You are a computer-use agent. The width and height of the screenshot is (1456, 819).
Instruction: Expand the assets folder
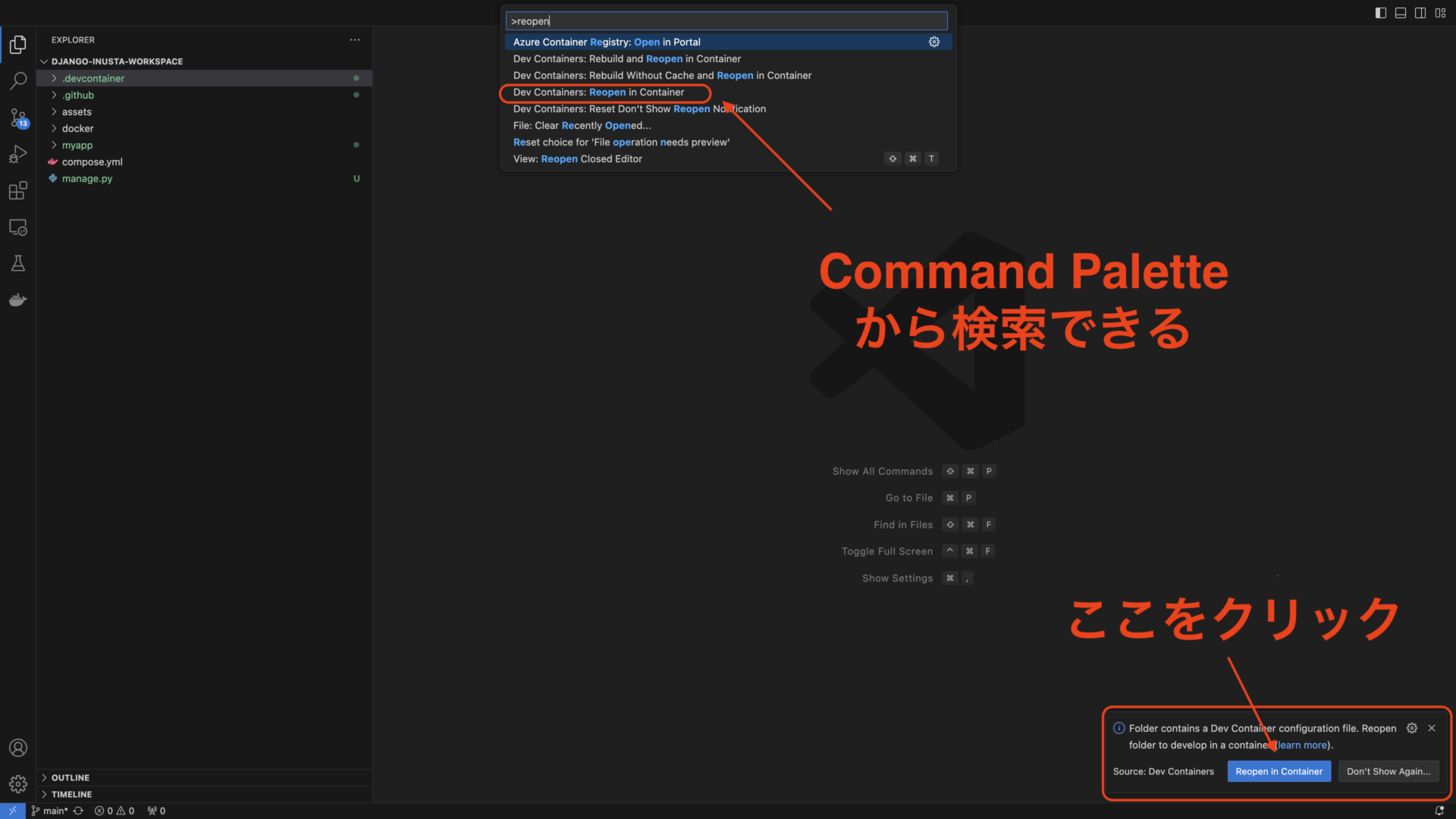click(x=204, y=111)
